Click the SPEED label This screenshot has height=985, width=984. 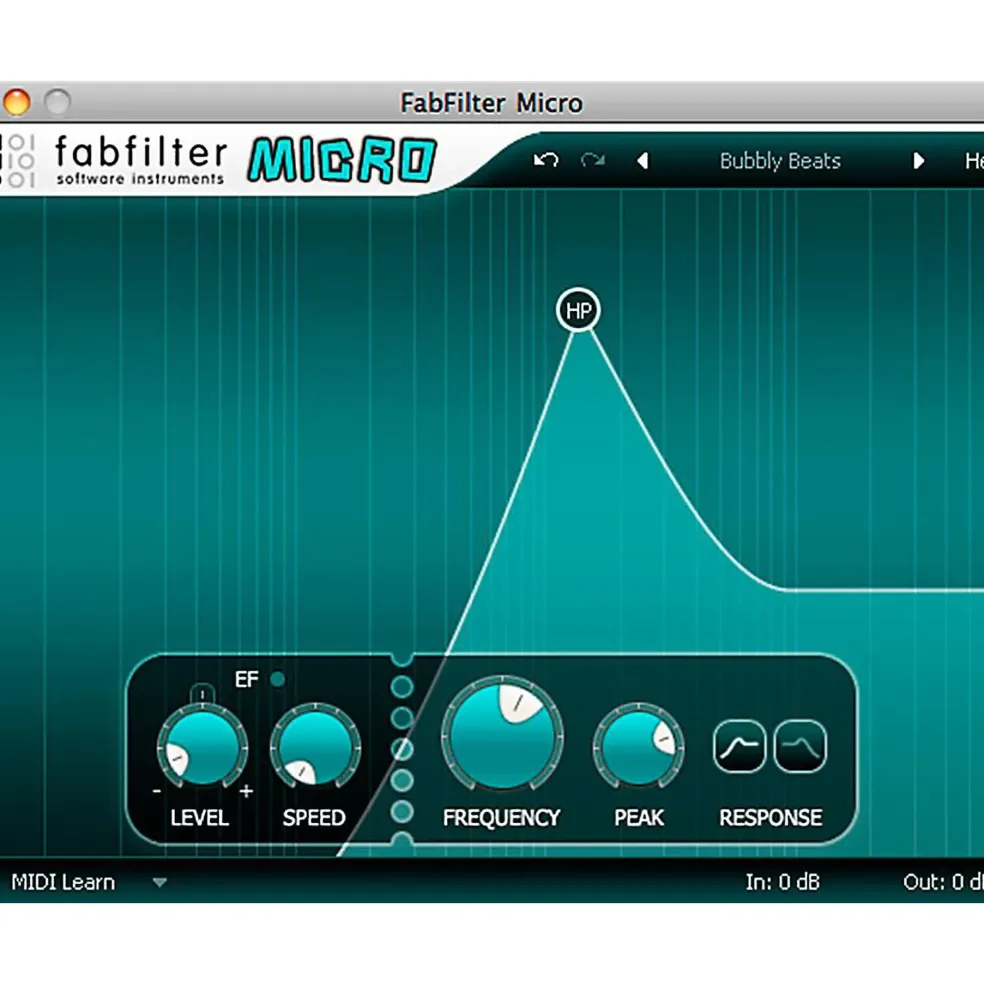click(x=314, y=817)
